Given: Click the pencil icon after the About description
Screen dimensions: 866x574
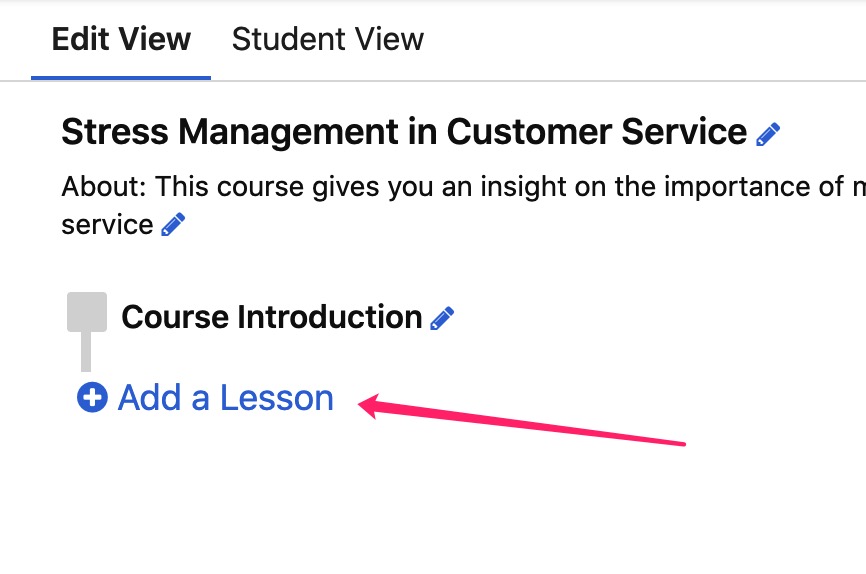Looking at the screenshot, I should coord(173,224).
